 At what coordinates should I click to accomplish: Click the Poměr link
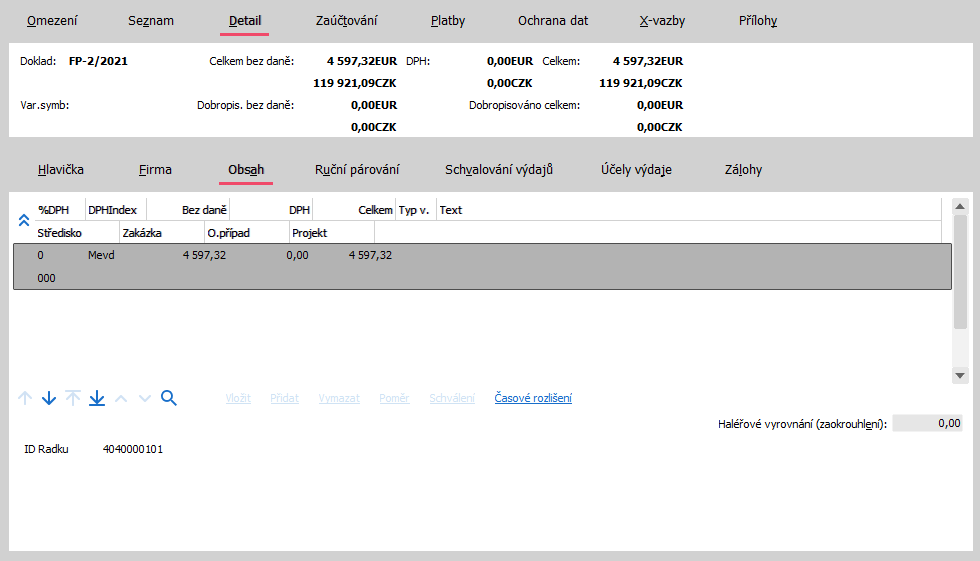(x=394, y=398)
